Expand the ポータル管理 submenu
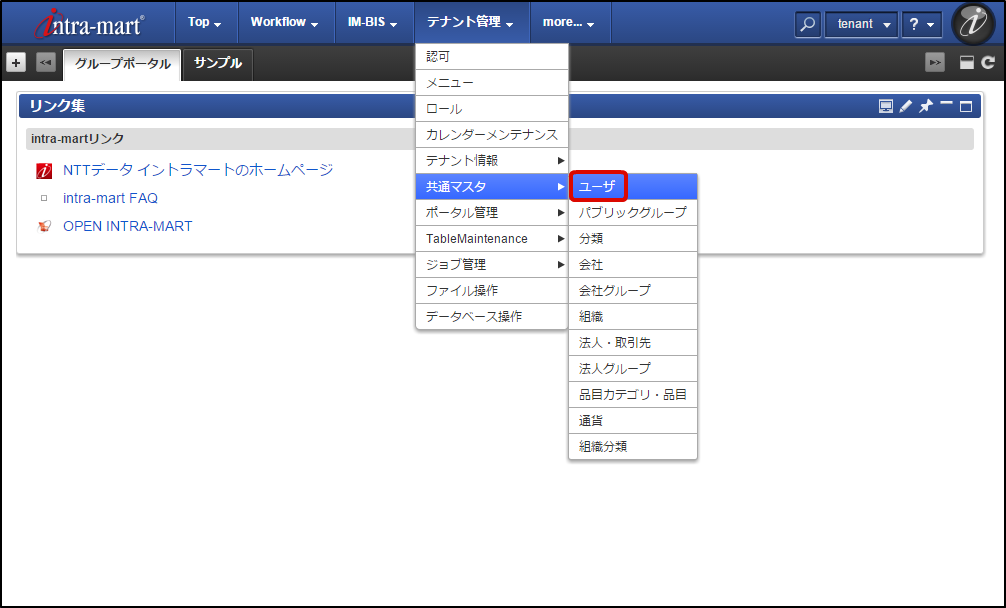Screen dimensions: 1006x608 point(491,213)
